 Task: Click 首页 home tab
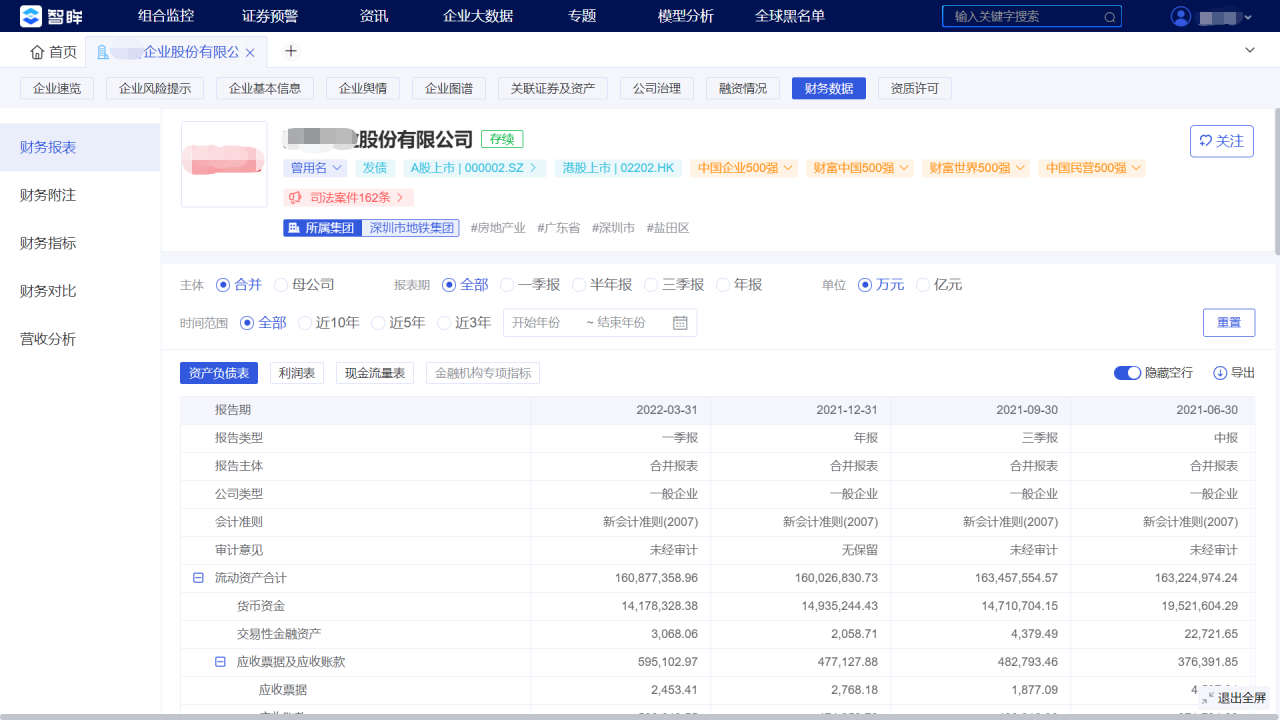53,52
